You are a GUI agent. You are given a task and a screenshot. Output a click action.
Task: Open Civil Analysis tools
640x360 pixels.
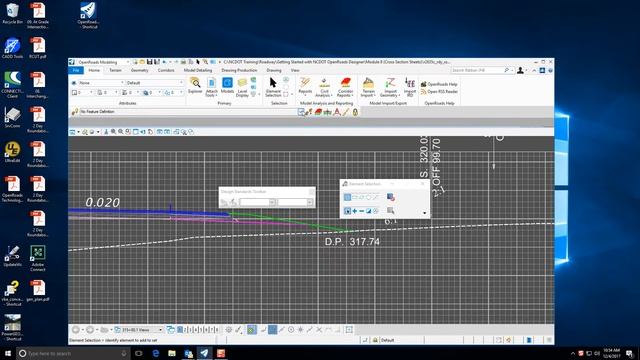pos(324,87)
